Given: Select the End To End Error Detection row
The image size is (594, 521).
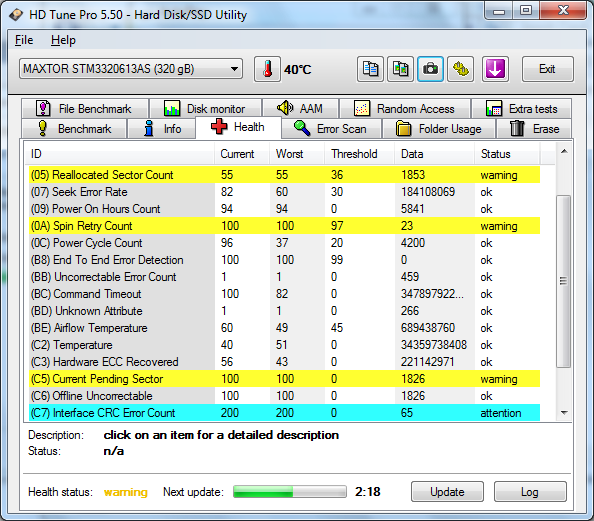Looking at the screenshot, I should 284,260.
